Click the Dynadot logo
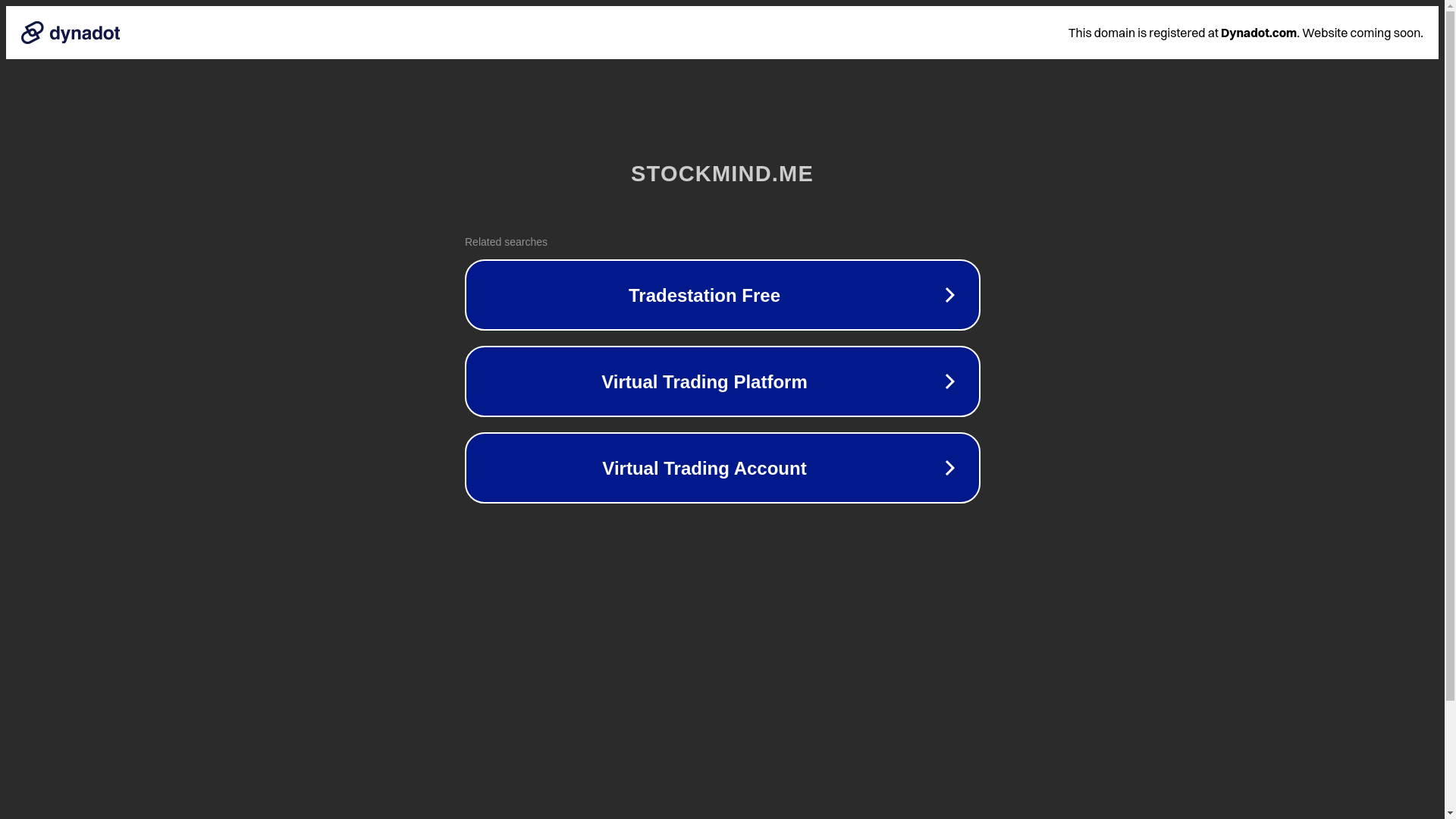 (x=71, y=33)
